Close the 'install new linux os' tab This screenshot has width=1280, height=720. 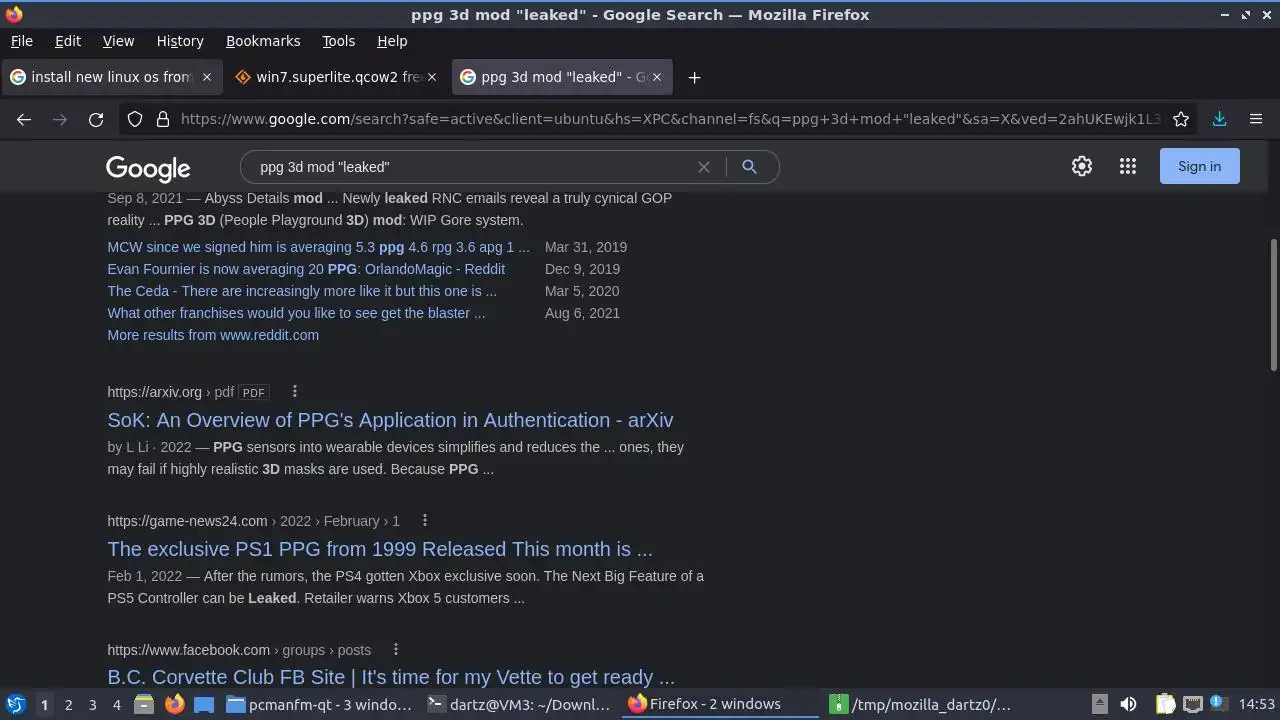[x=207, y=77]
